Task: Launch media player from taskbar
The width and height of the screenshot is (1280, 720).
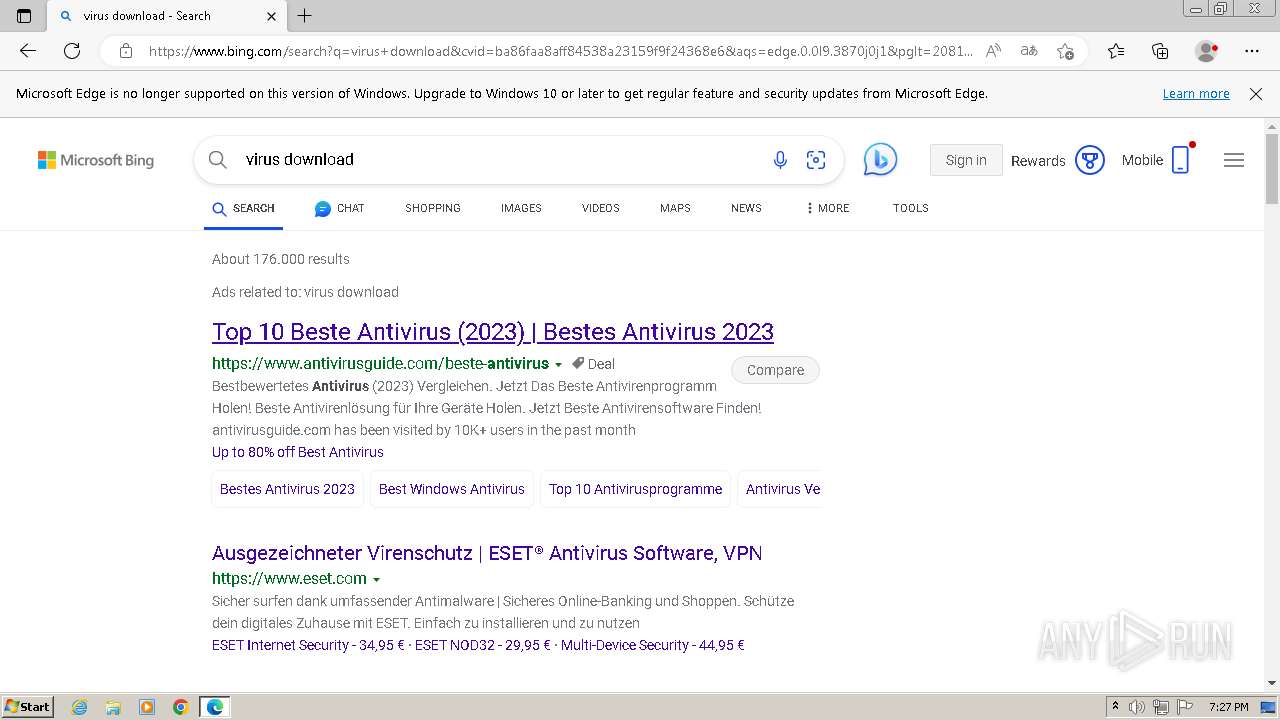Action: 147,707
